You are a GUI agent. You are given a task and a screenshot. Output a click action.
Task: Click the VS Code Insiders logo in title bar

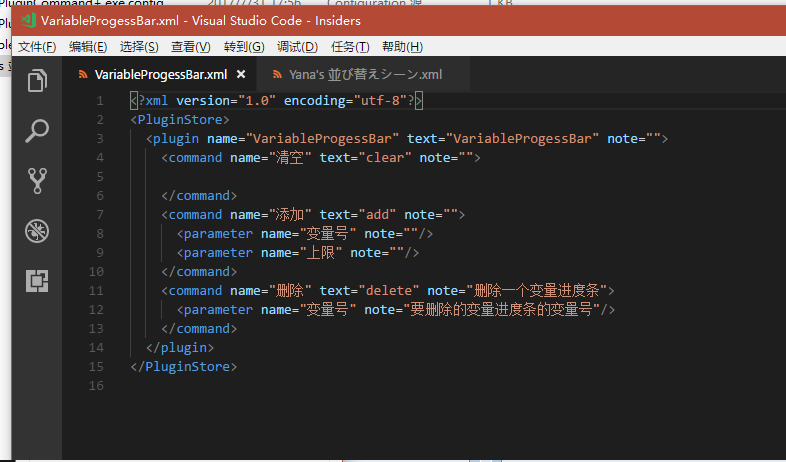click(28, 21)
